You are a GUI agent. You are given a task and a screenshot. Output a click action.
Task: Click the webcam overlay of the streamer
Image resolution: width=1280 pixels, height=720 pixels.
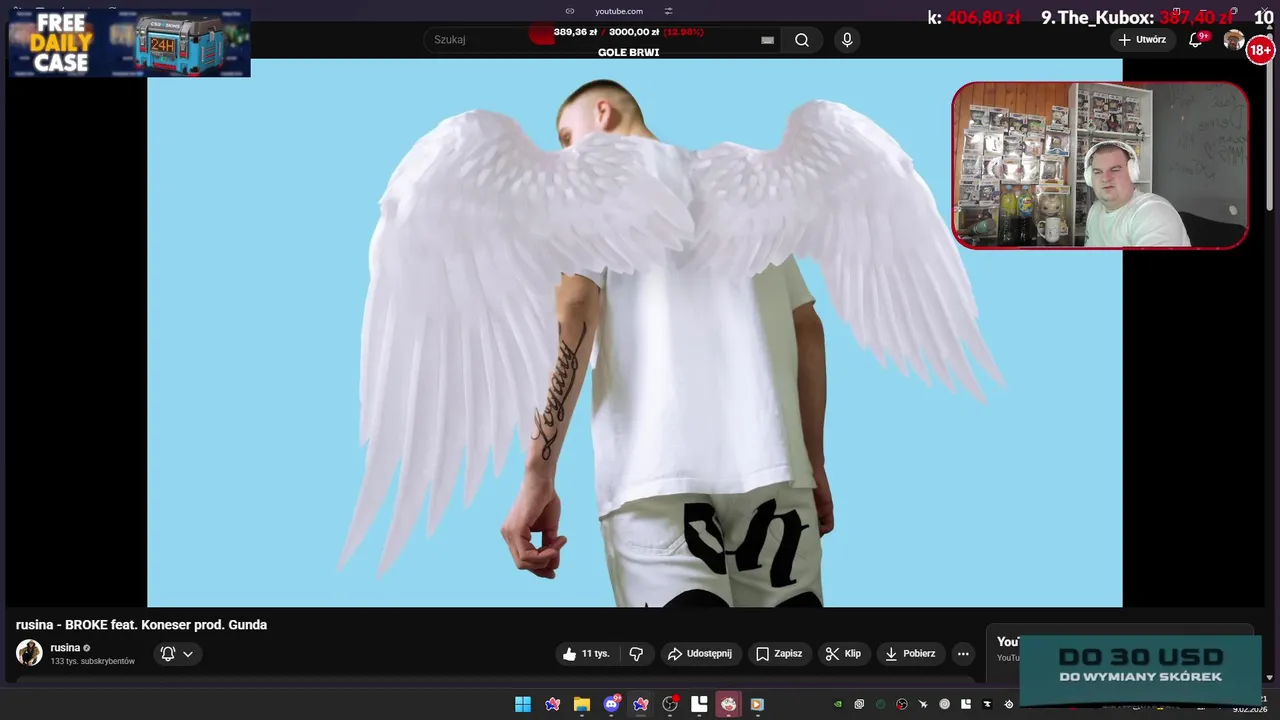click(1100, 165)
